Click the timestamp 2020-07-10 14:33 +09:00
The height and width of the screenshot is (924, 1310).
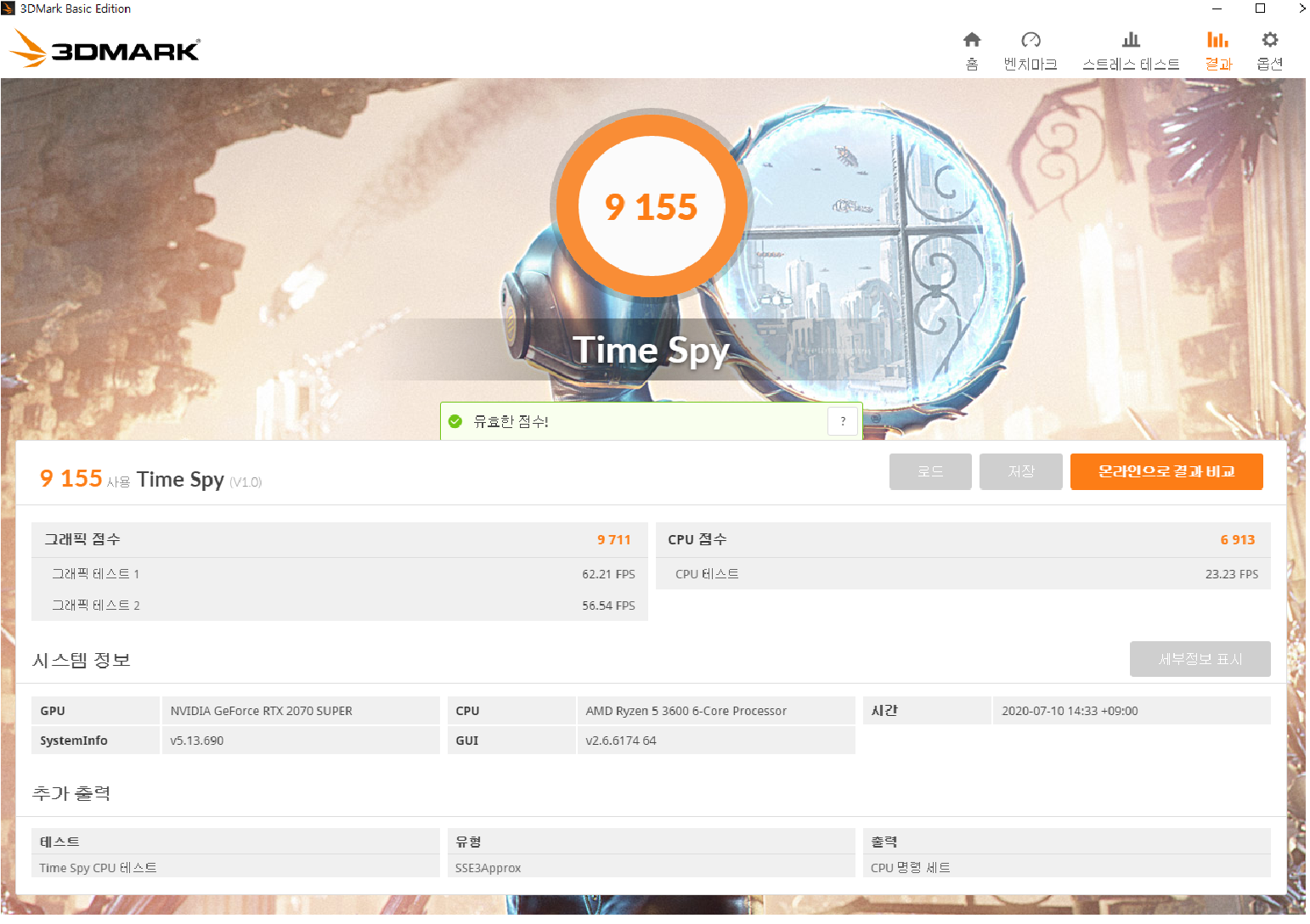coord(1070,711)
